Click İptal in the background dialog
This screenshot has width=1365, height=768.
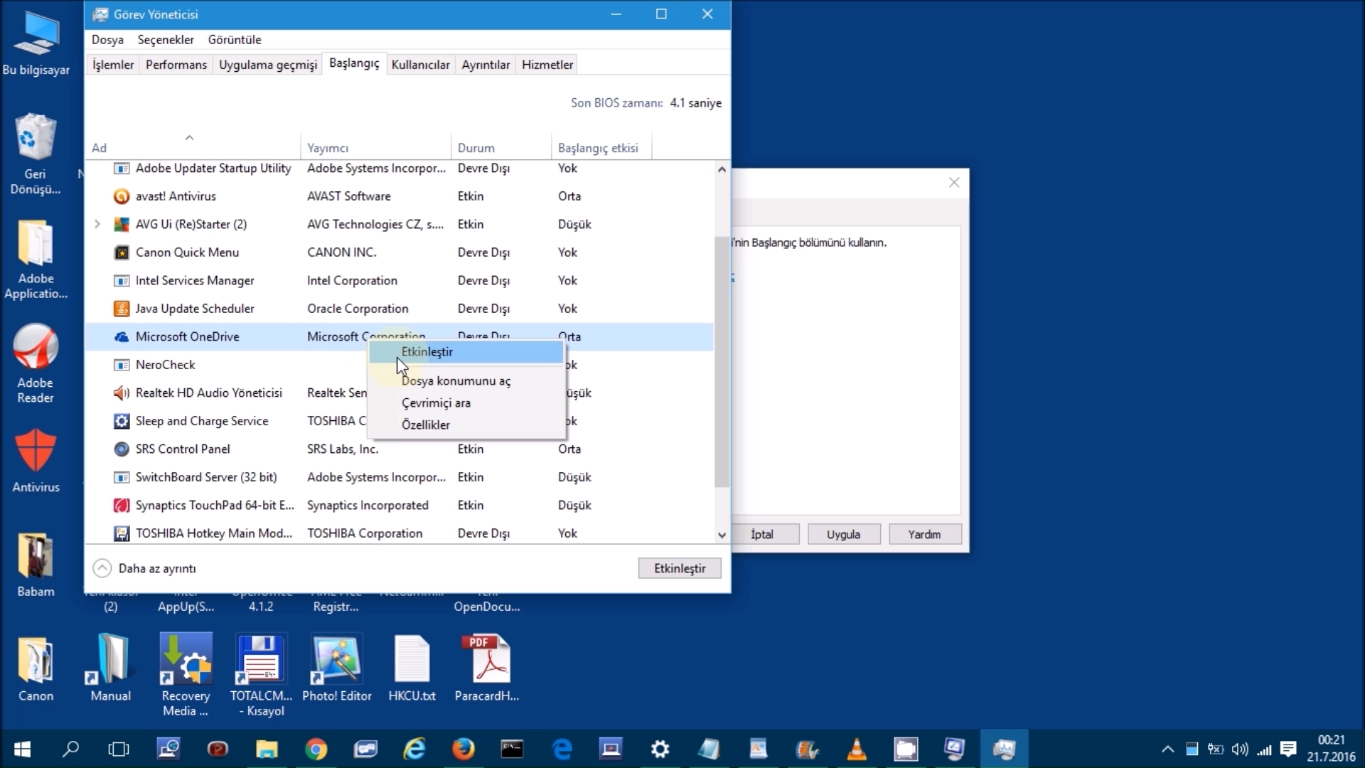(762, 534)
